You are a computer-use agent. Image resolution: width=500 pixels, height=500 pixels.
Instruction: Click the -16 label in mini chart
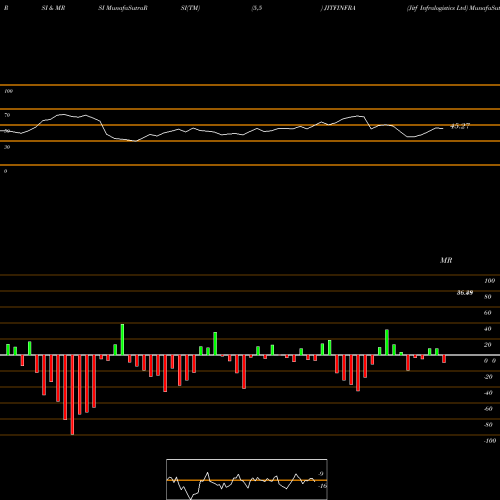tap(322, 486)
